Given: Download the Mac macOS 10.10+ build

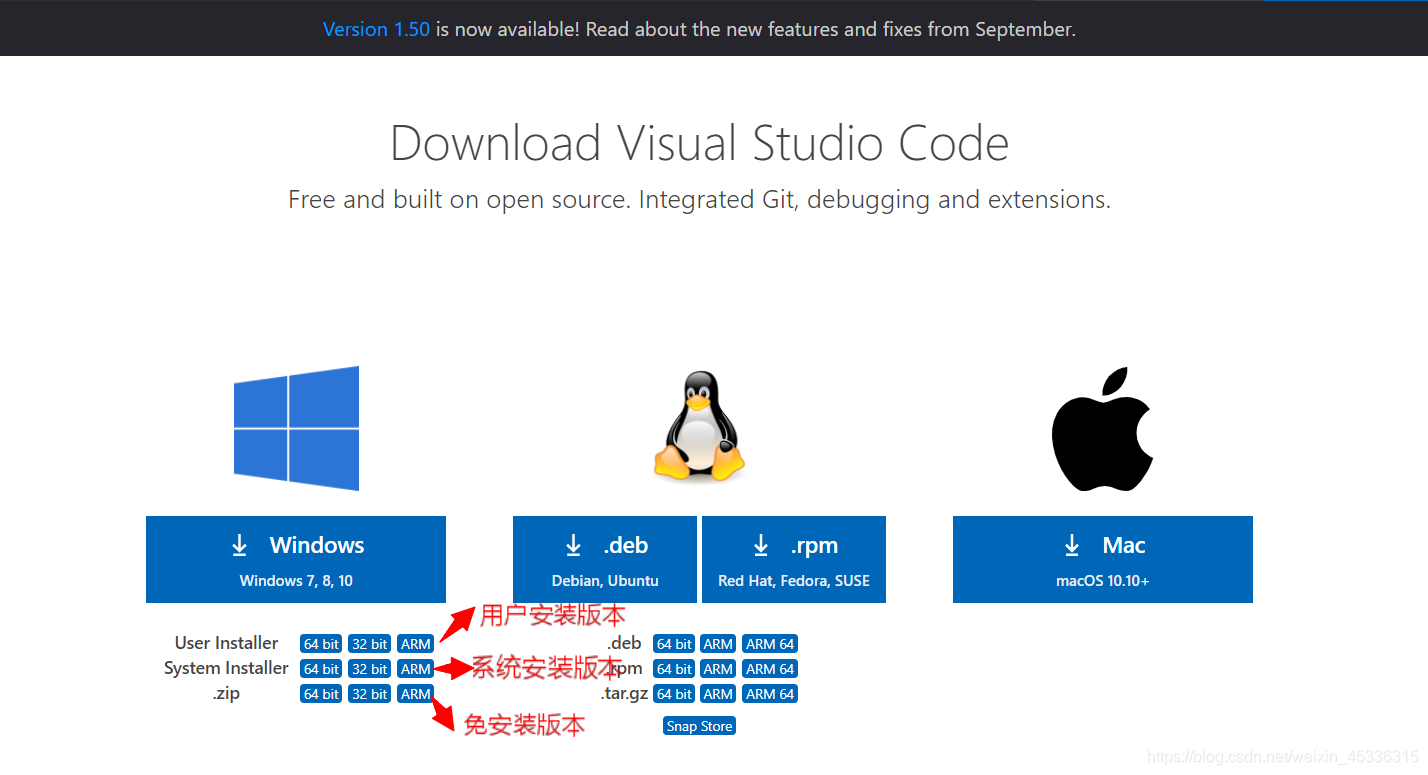Looking at the screenshot, I should point(1103,560).
